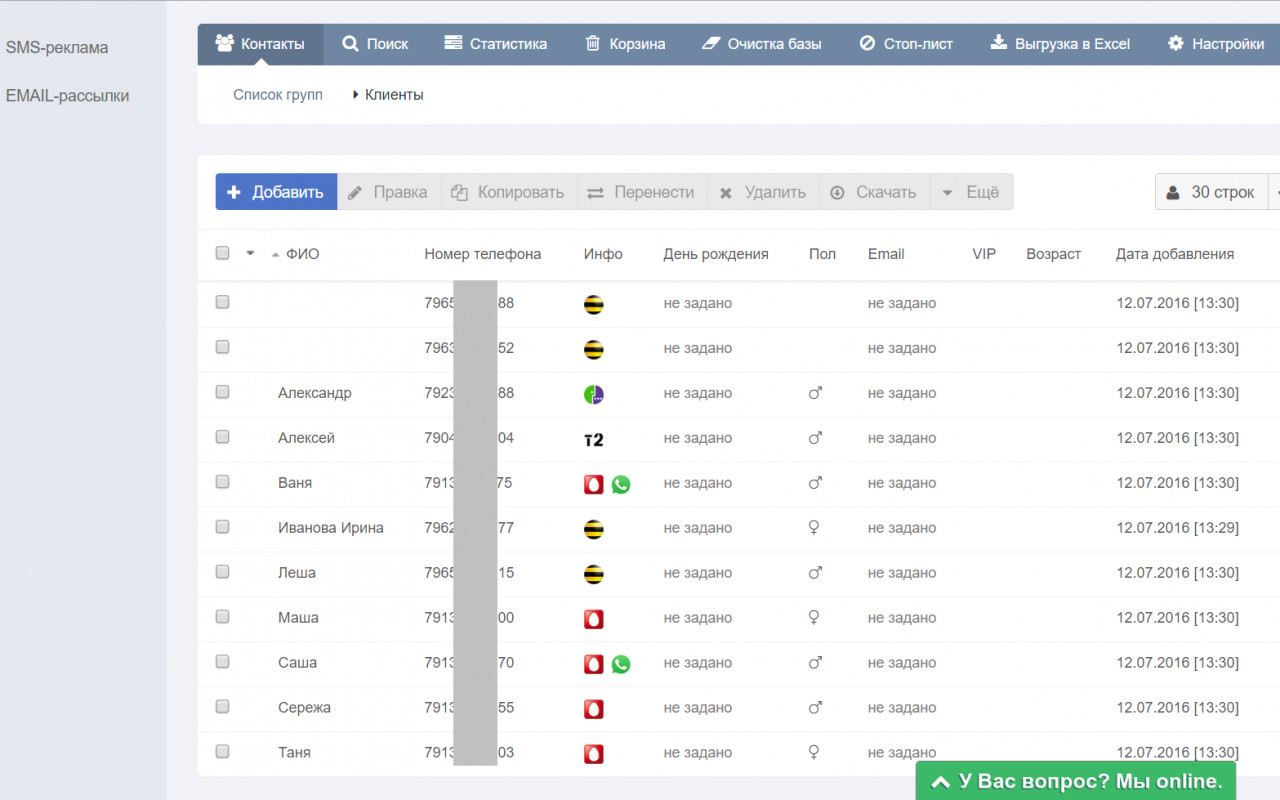Viewport: 1280px width, 800px height.
Task: Open Стоп-лист tab
Action: click(906, 44)
